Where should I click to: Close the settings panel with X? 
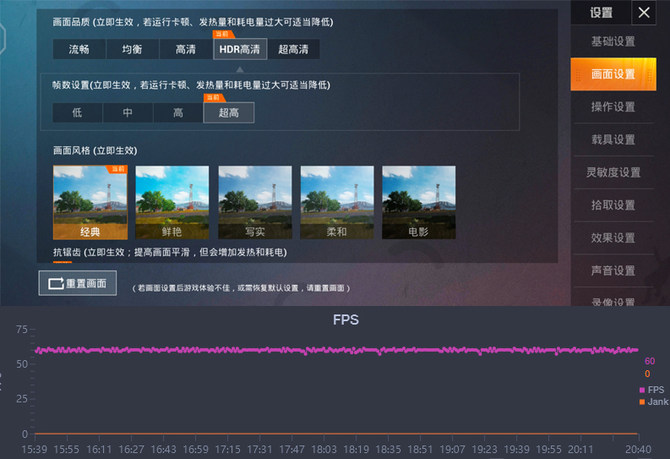[x=643, y=13]
